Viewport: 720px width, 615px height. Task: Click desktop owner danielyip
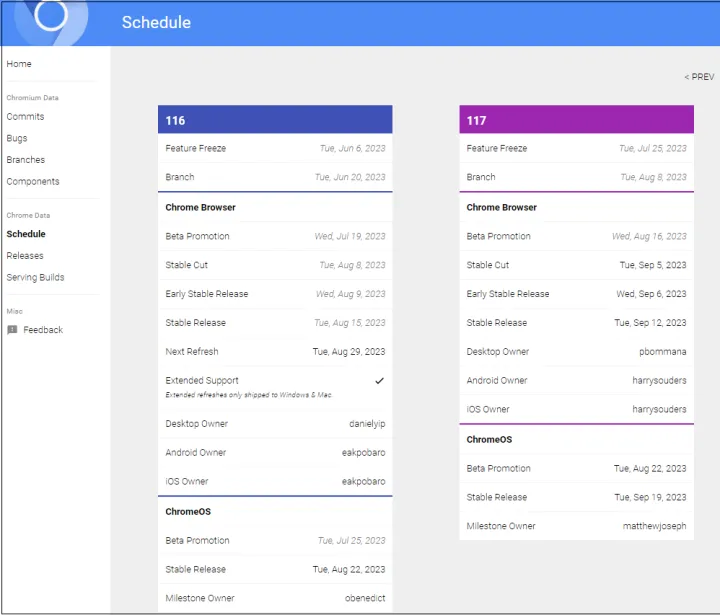[366, 424]
